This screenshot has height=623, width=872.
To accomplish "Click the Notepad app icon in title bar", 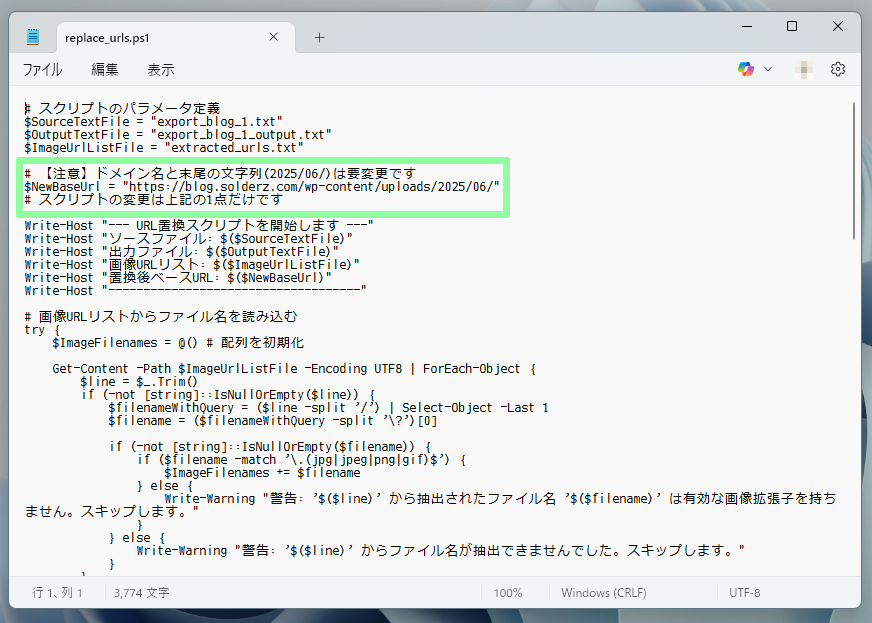I will tap(33, 37).
